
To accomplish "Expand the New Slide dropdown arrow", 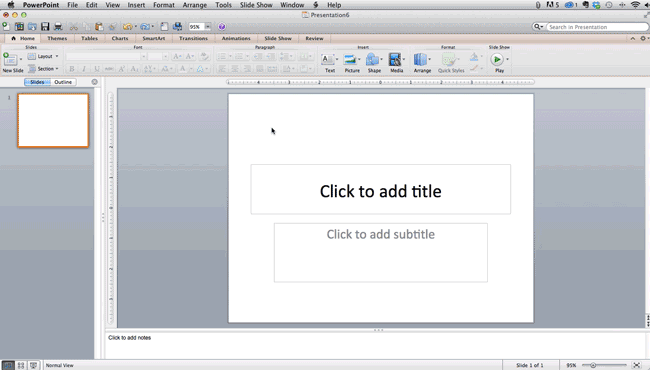I will pyautogui.click(x=21, y=59).
